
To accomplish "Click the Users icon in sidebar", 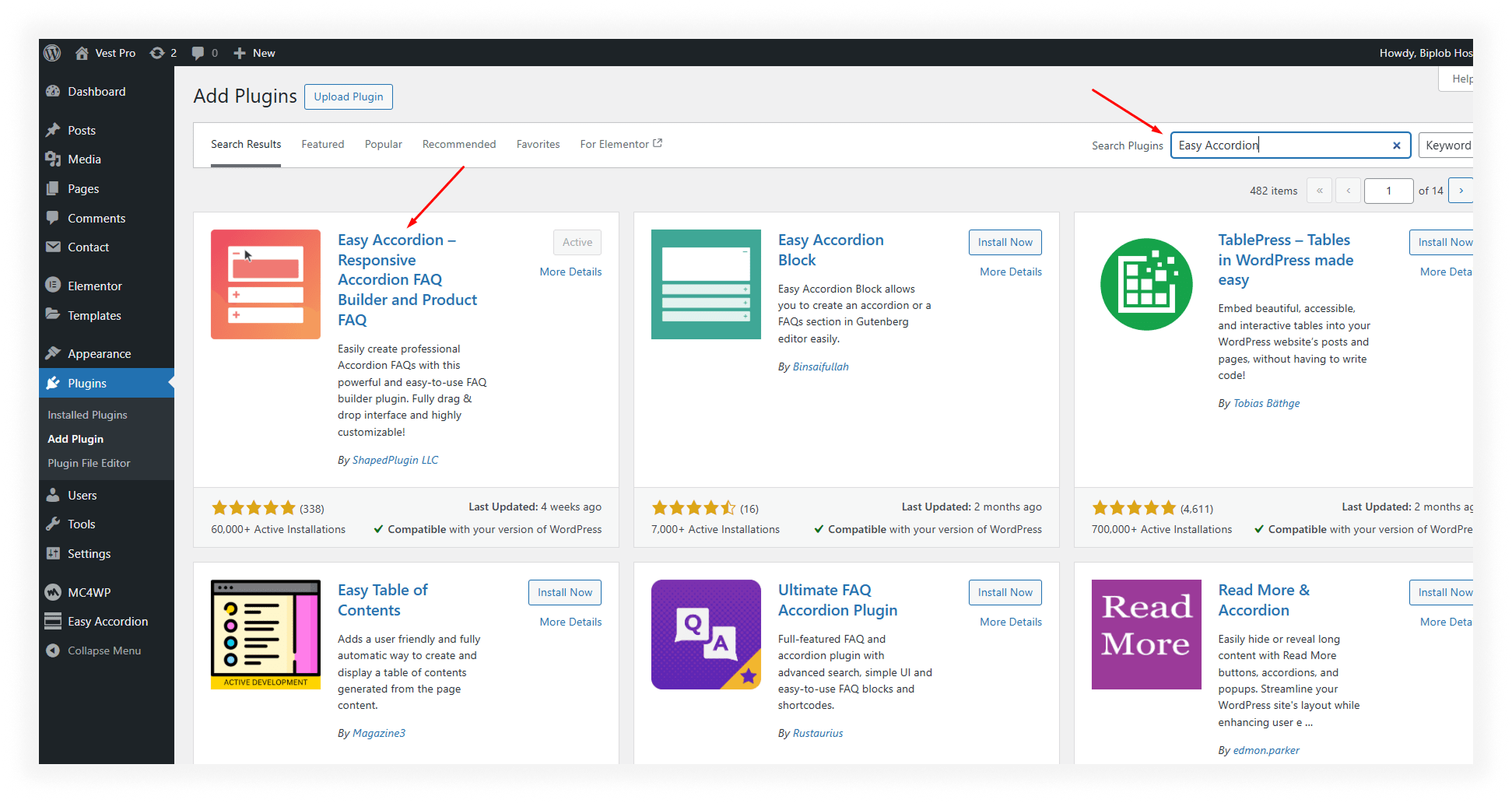I will point(53,495).
